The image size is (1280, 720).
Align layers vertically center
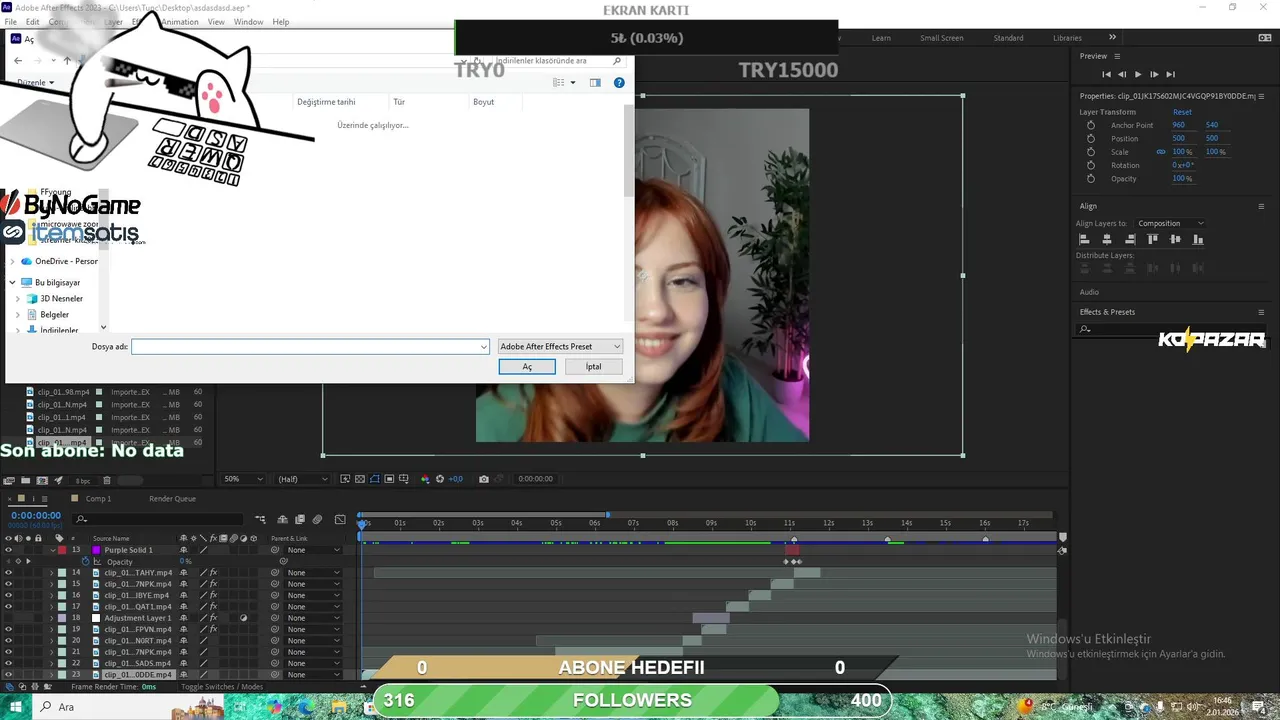pyautogui.click(x=1175, y=239)
